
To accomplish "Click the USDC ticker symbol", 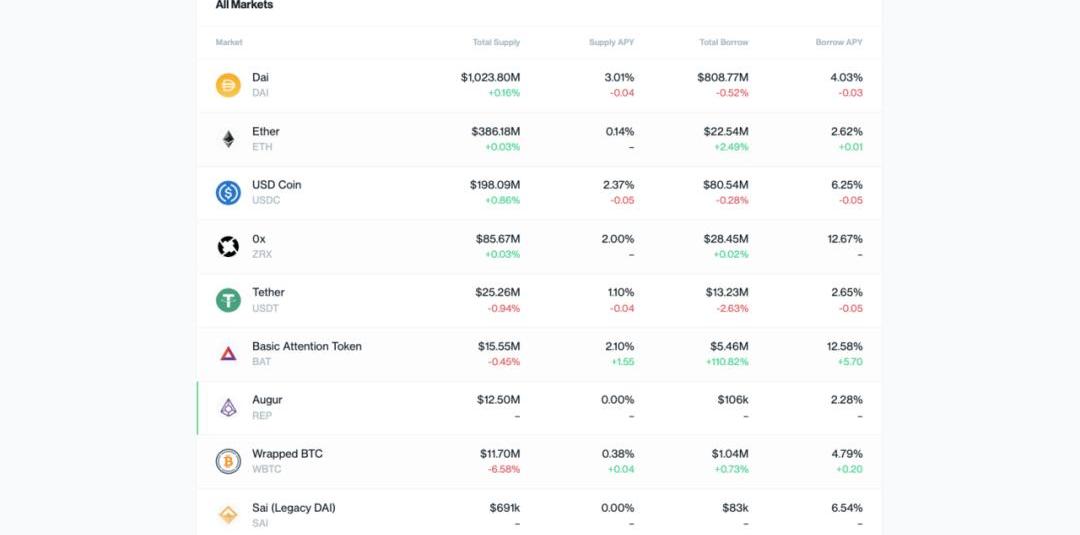I will 266,200.
